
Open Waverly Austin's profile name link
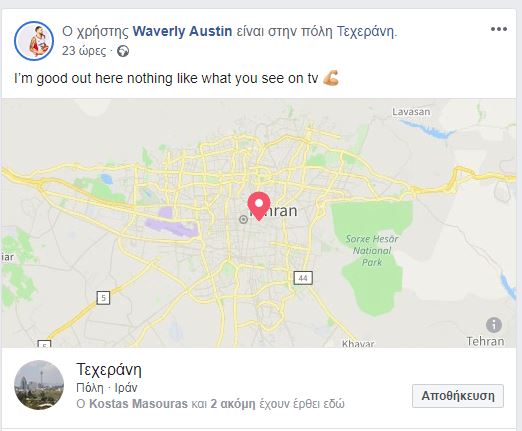coord(182,31)
